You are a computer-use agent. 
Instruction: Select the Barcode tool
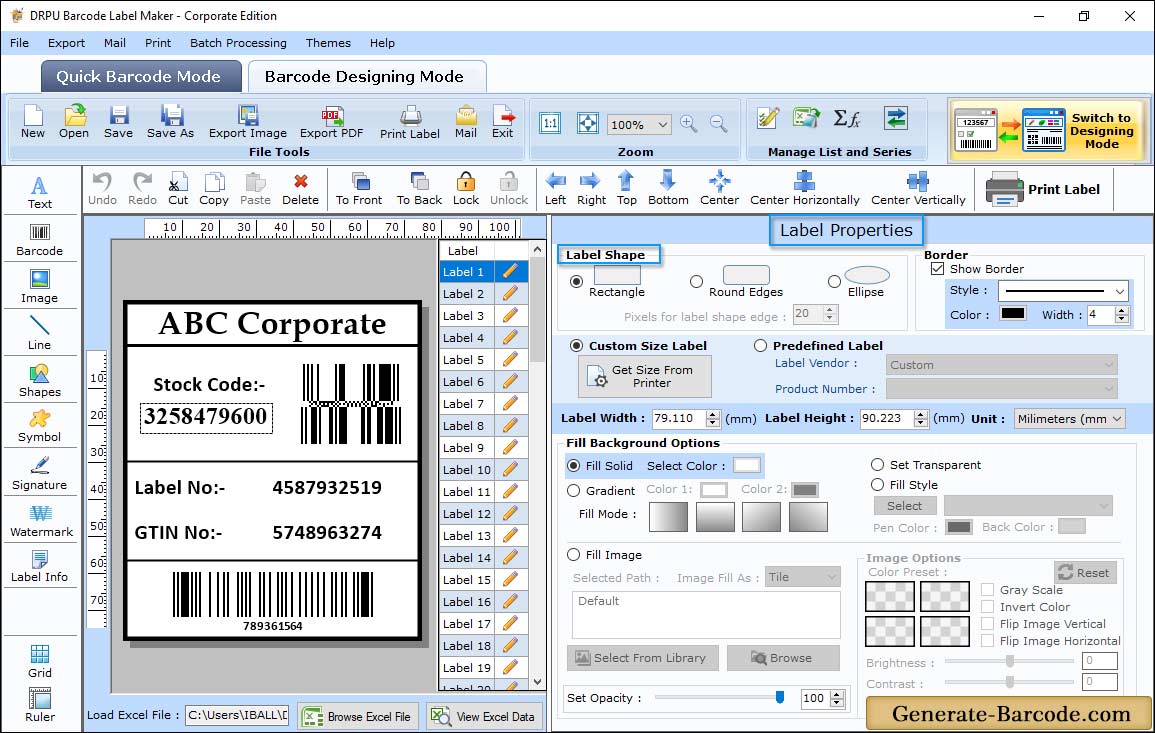tap(40, 240)
